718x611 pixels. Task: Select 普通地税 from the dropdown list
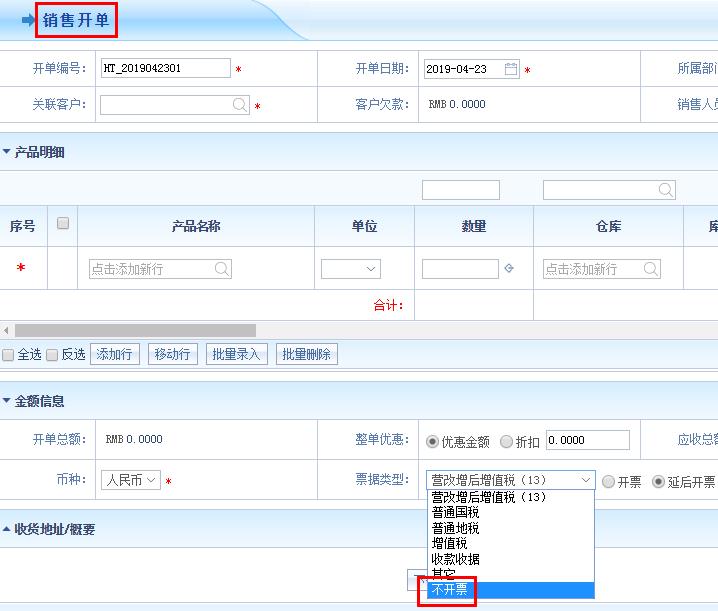511,528
